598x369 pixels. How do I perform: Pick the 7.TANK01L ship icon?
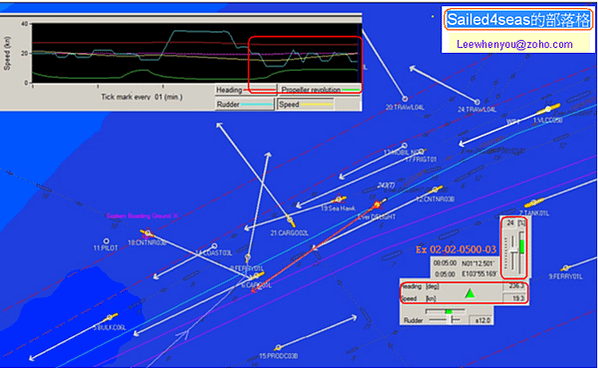click(534, 202)
